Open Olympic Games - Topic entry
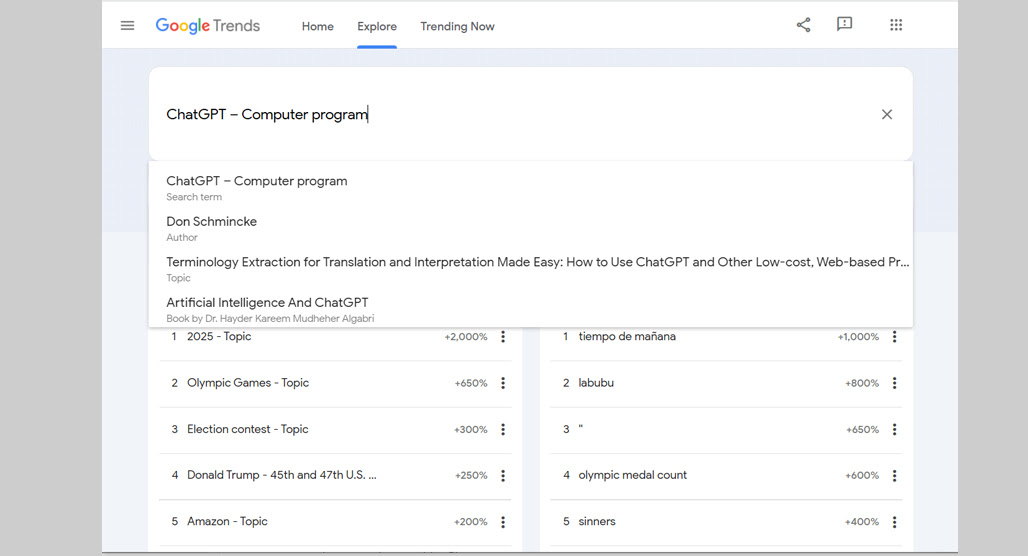This screenshot has height=556, width=1028. click(x=248, y=383)
